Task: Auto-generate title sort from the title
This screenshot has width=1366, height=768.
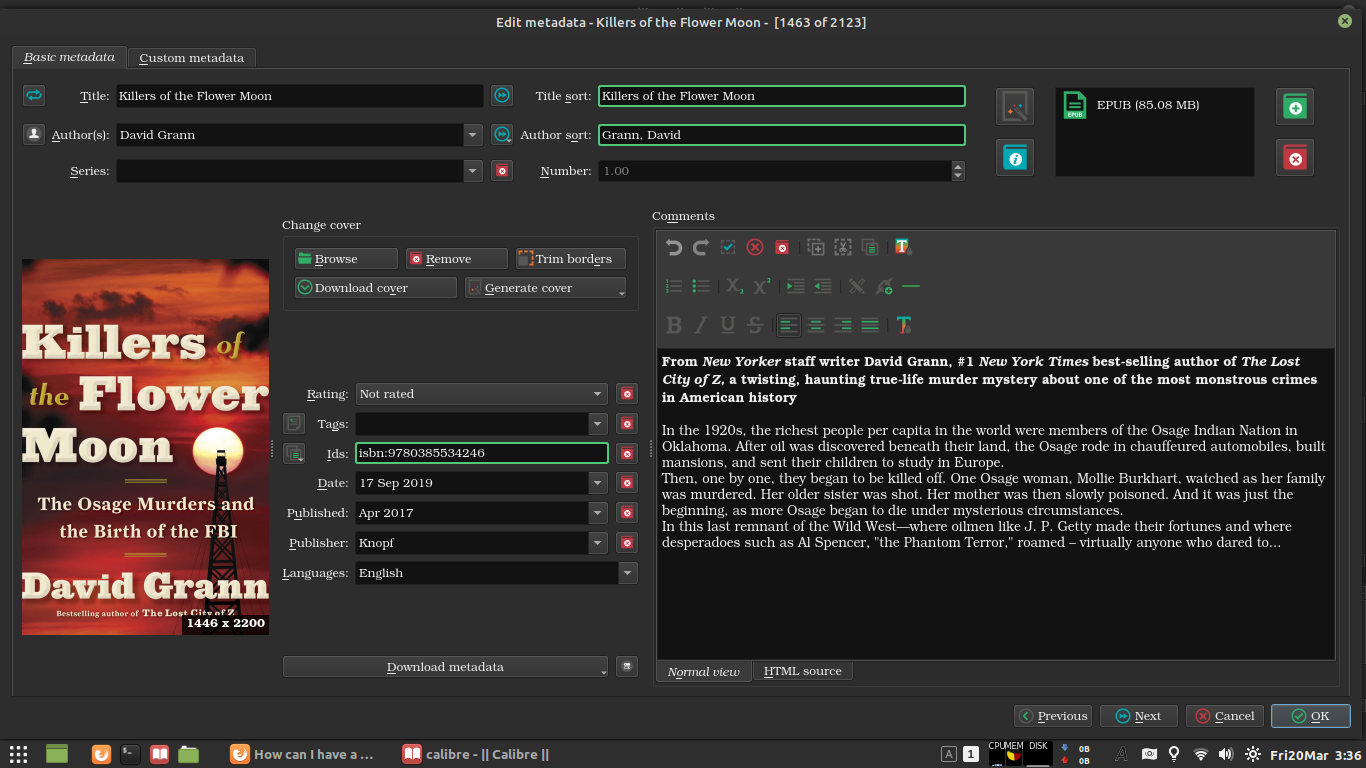Action: (502, 95)
